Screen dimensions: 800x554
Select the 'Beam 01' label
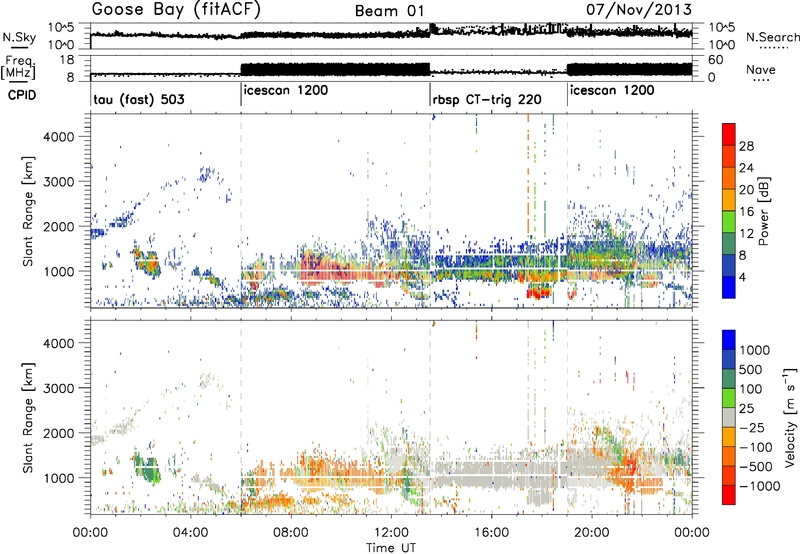(x=389, y=11)
